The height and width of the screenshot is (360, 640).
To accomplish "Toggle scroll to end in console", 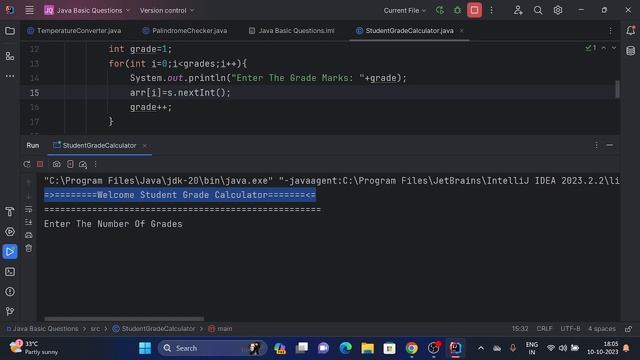I will tap(29, 222).
